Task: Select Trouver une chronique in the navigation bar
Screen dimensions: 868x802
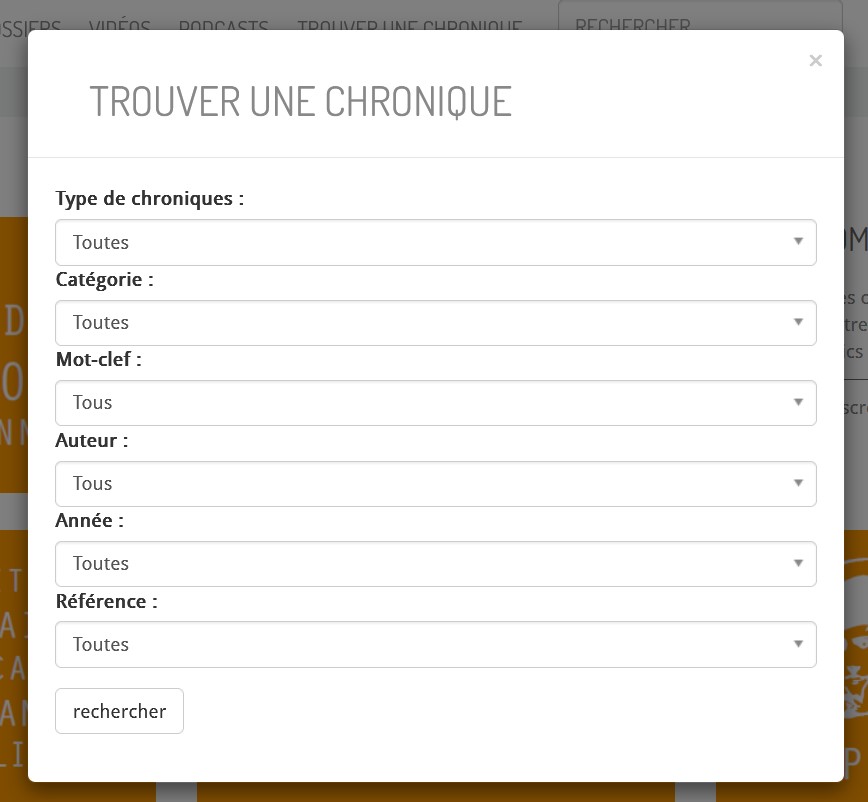Action: (x=409, y=26)
